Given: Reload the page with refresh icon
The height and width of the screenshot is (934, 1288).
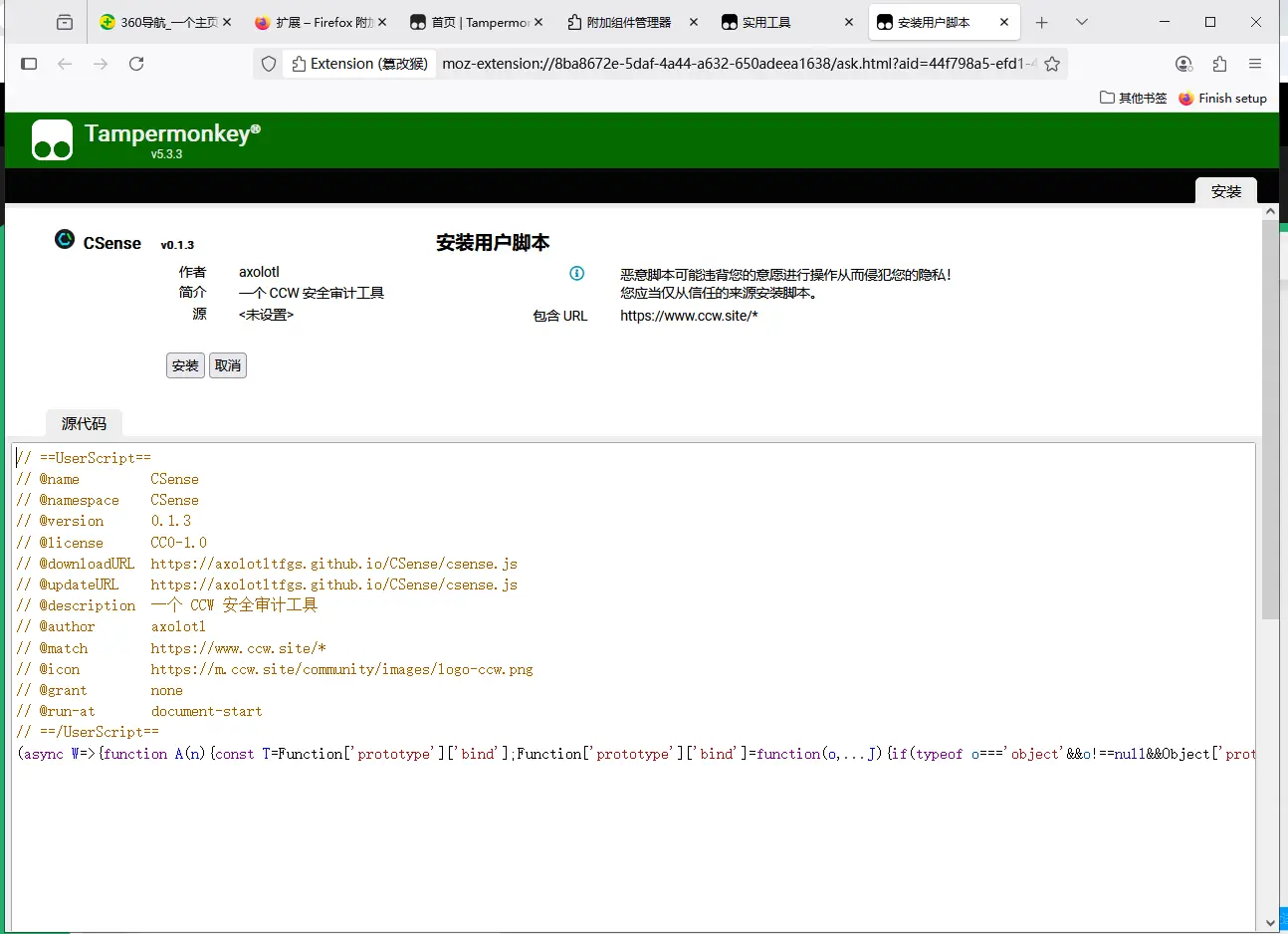Looking at the screenshot, I should tap(136, 64).
